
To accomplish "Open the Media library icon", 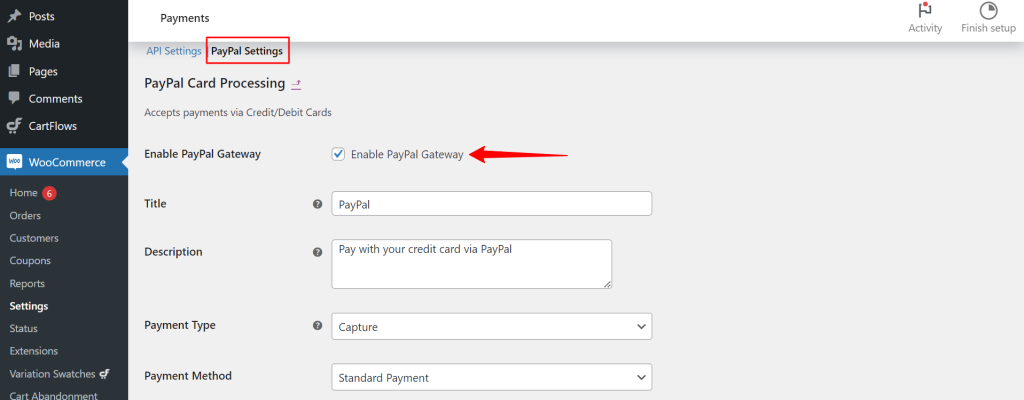I will pyautogui.click(x=14, y=44).
